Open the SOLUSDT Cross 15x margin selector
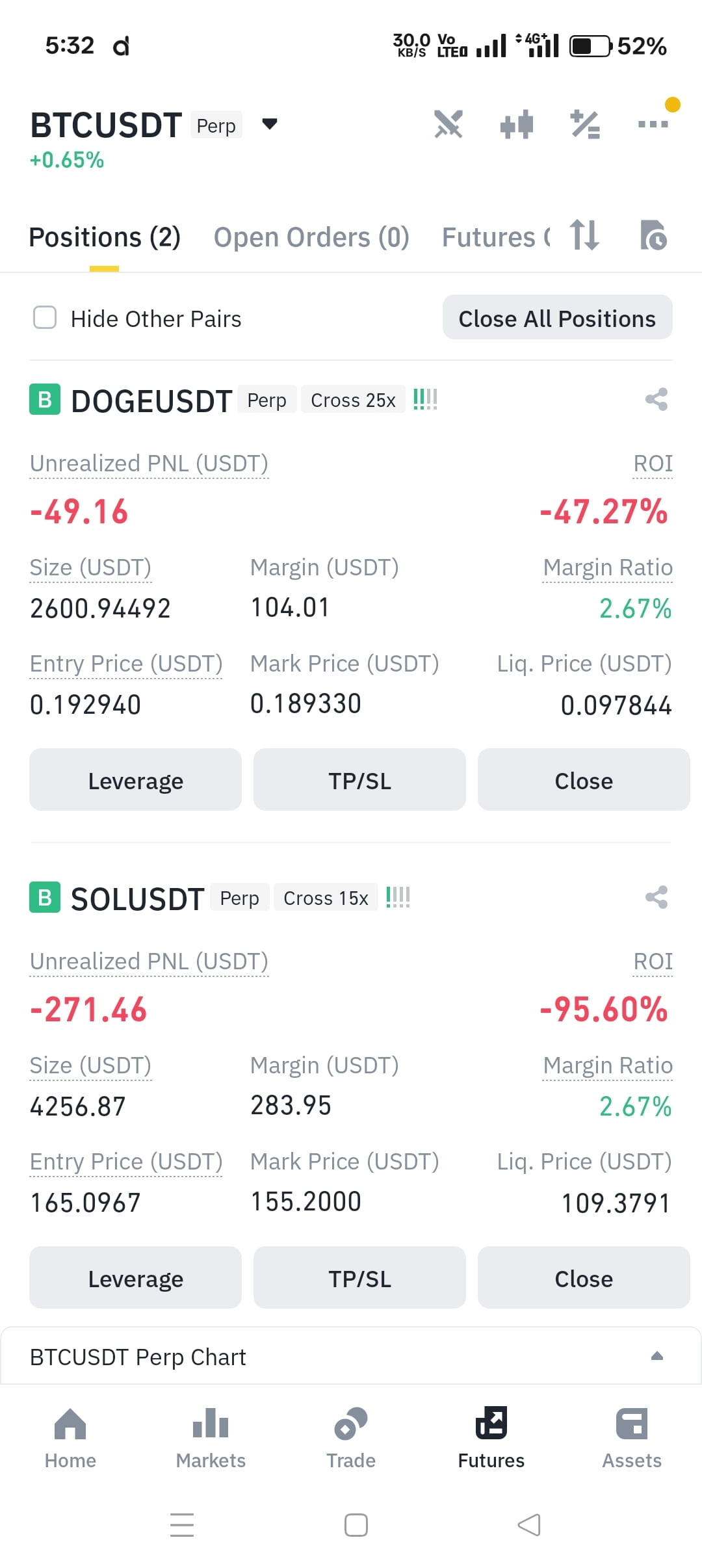 326,898
